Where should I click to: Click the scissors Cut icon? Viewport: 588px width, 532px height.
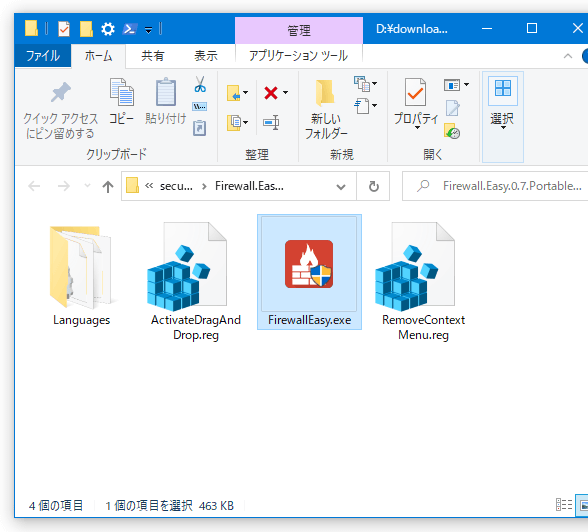[x=200, y=84]
